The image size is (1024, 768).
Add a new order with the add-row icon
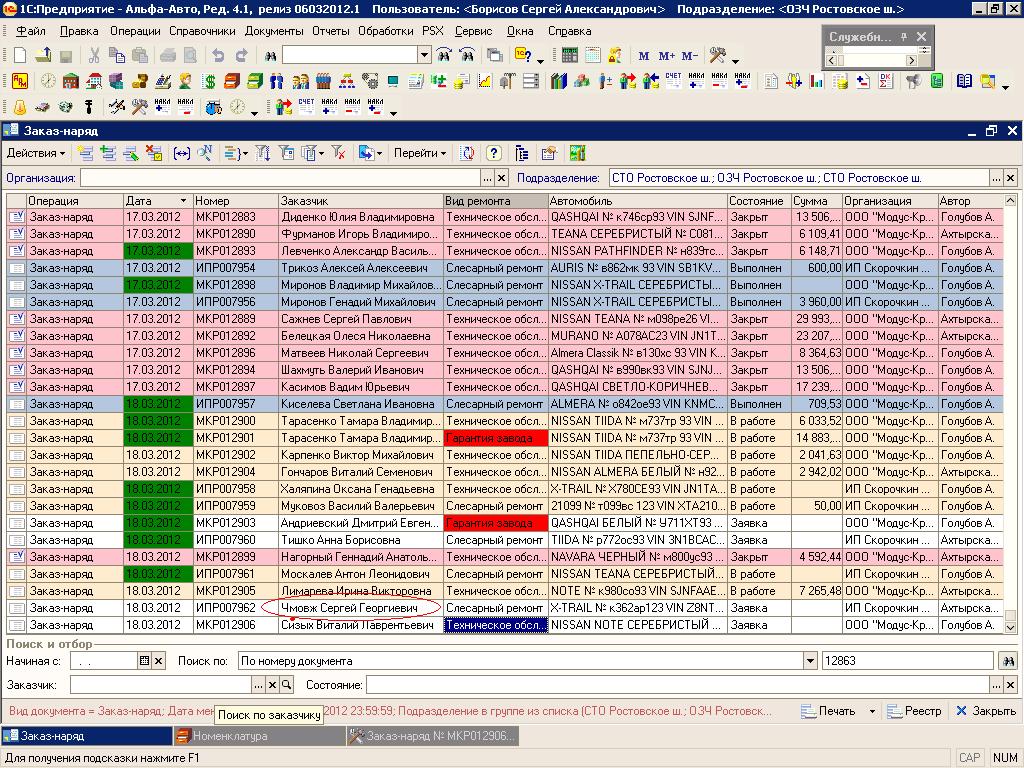[85, 153]
